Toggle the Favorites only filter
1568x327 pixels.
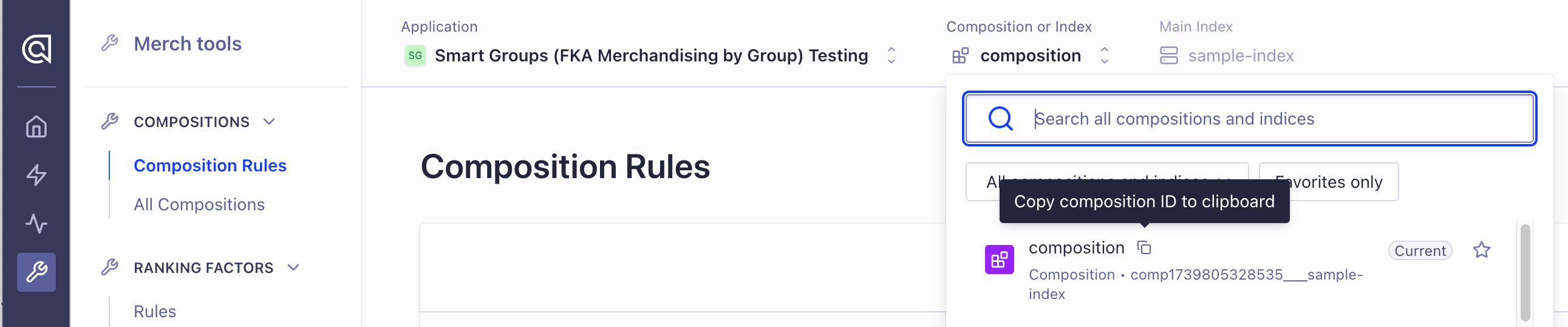click(1329, 182)
